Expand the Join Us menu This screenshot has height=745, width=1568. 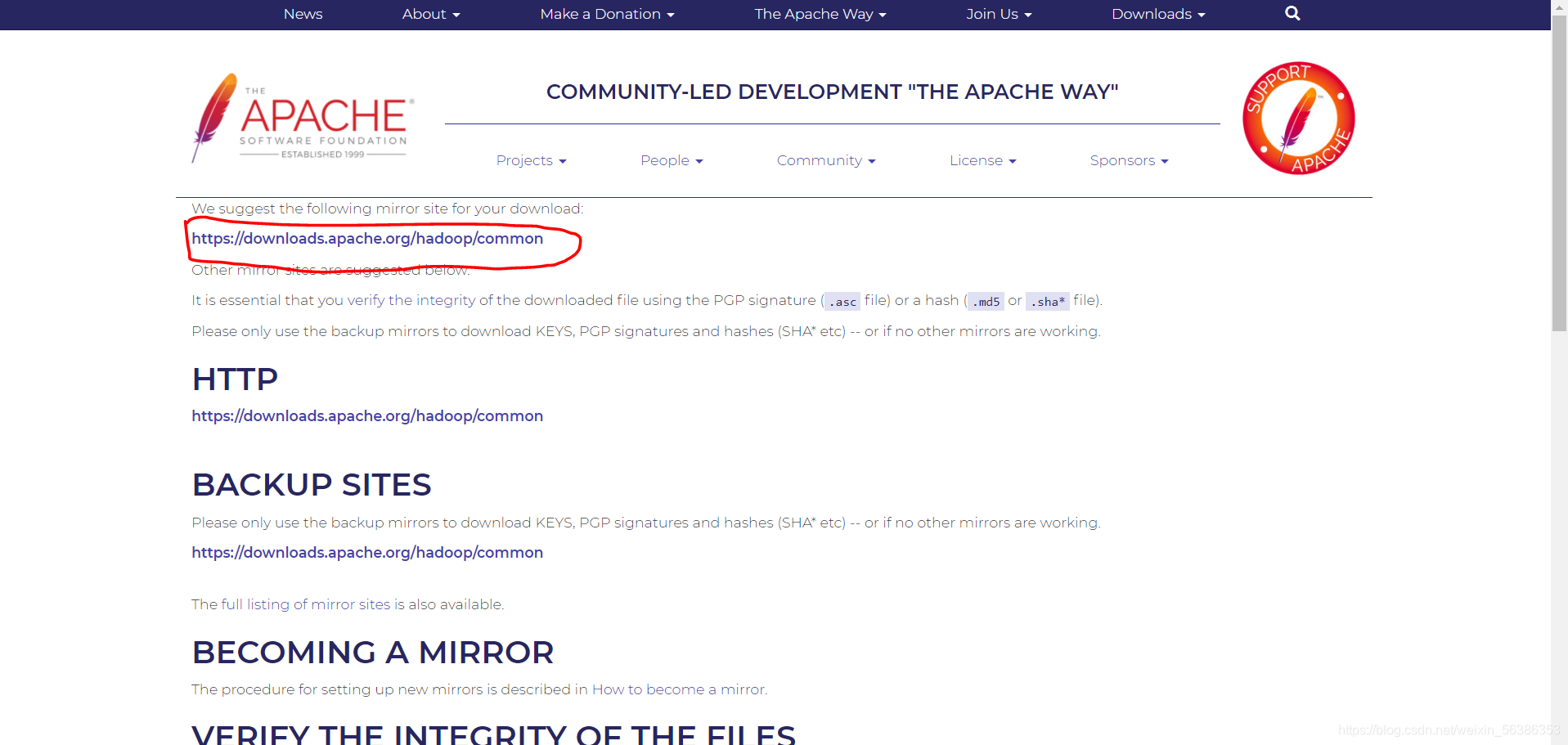(x=999, y=14)
